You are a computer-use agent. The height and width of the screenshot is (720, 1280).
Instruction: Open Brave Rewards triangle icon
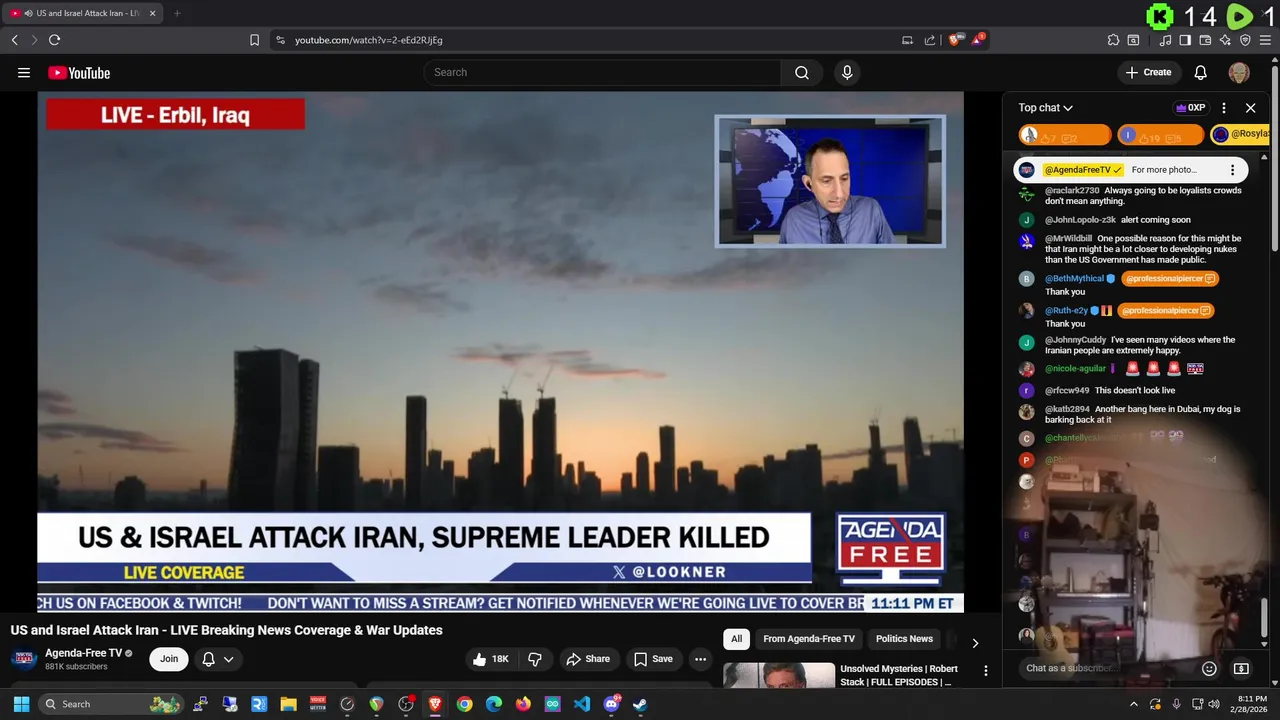coord(979,40)
